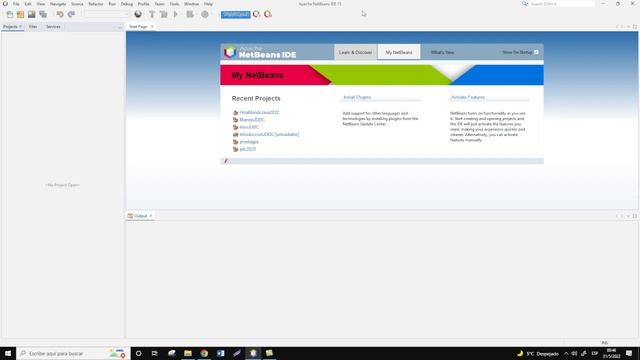The width and height of the screenshot is (640, 360).
Task: Click the Save All toolbar icon
Action: point(43,14)
